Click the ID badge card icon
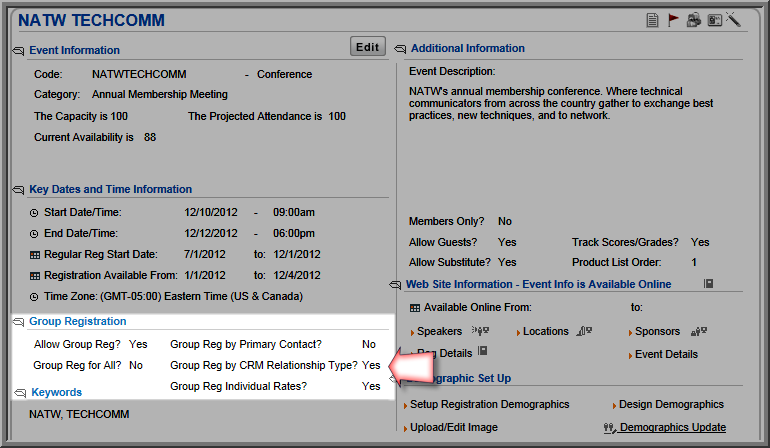Screen dimensions: 770x448 point(714,20)
